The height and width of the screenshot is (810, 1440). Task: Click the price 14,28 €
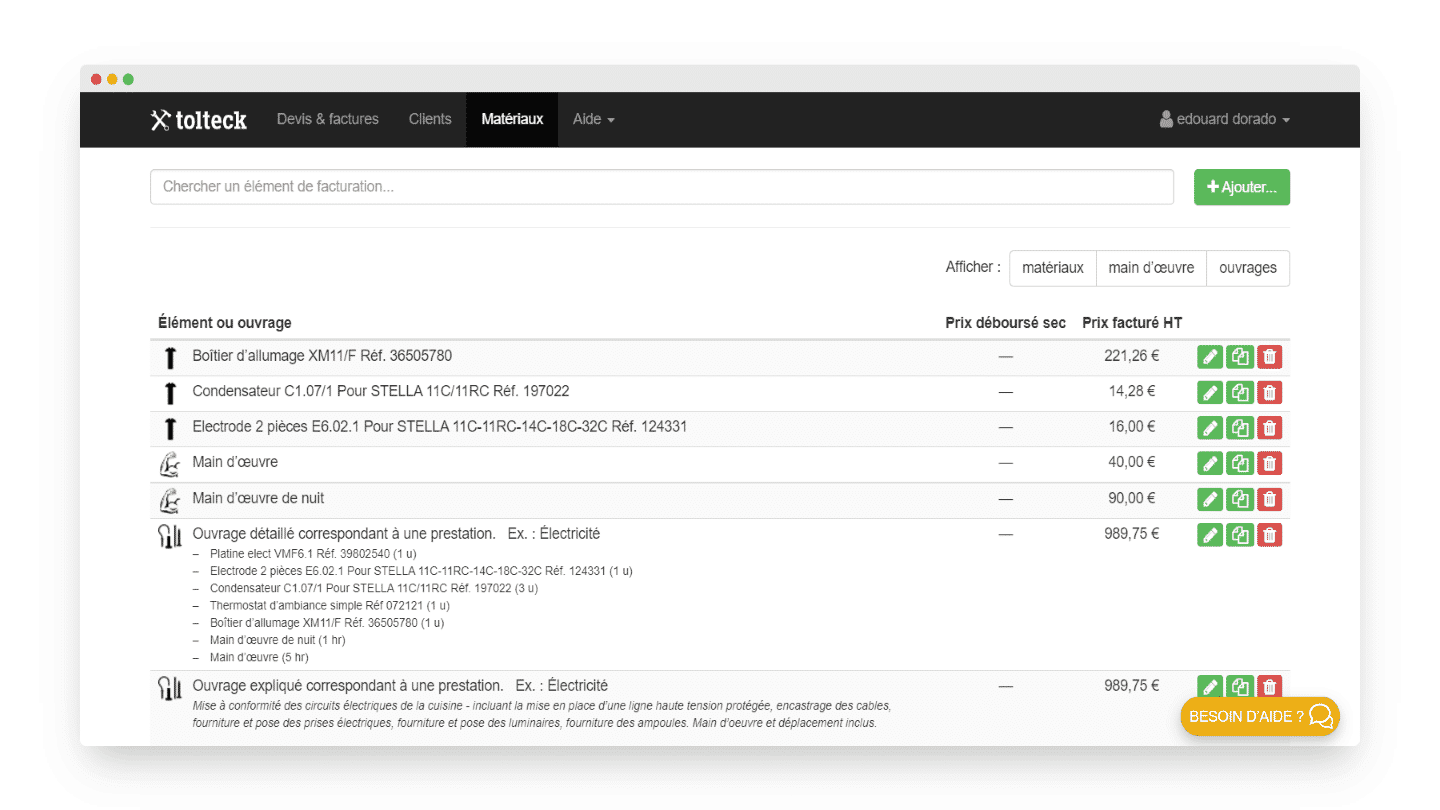point(1132,391)
